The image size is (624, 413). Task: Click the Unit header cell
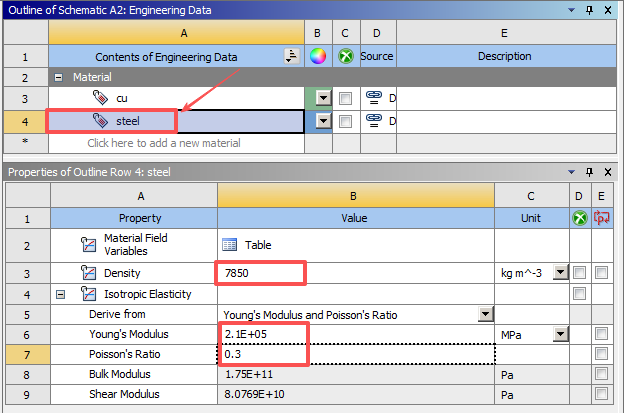(532, 218)
